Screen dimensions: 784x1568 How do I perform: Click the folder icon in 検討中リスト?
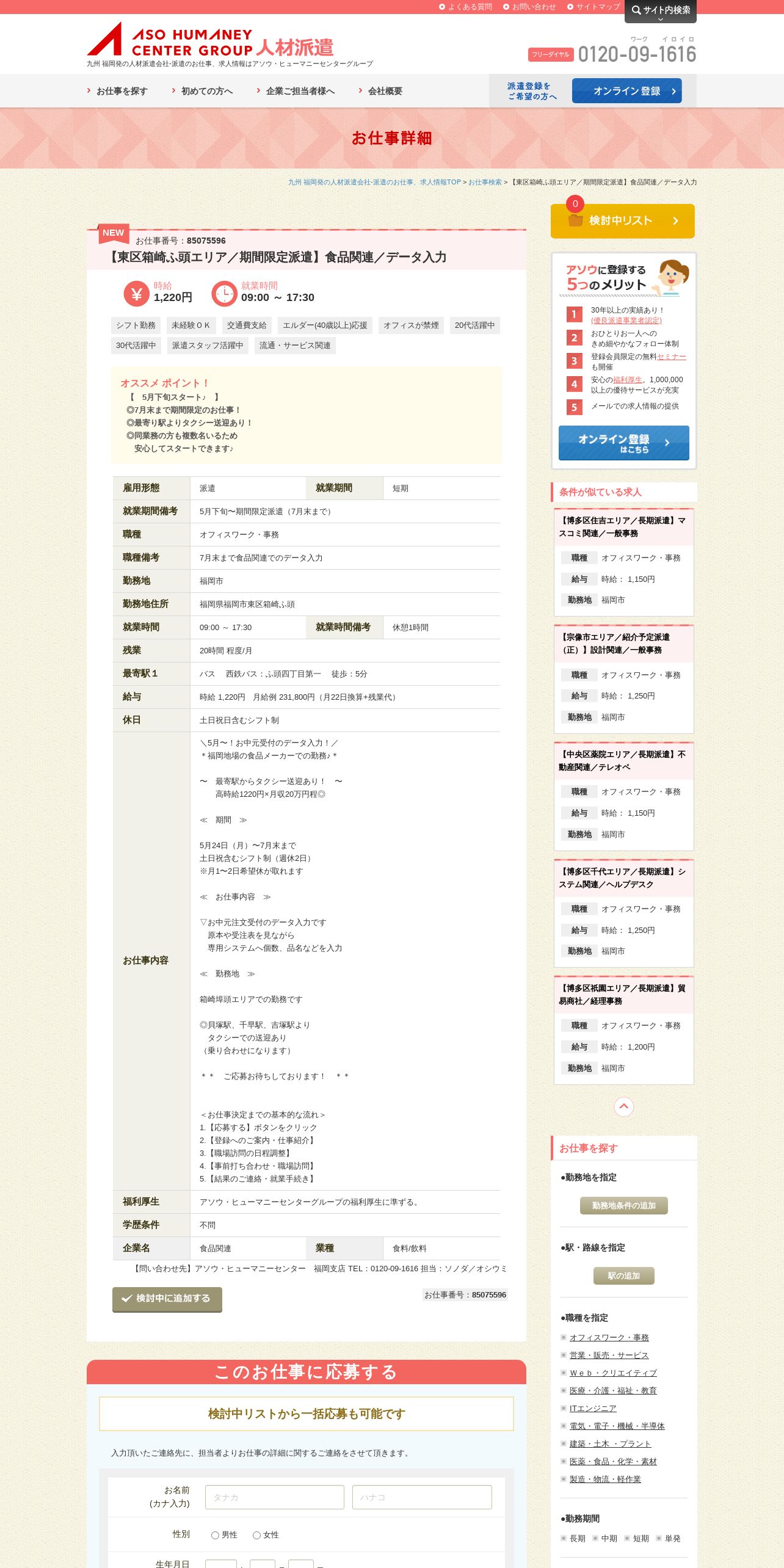click(575, 220)
